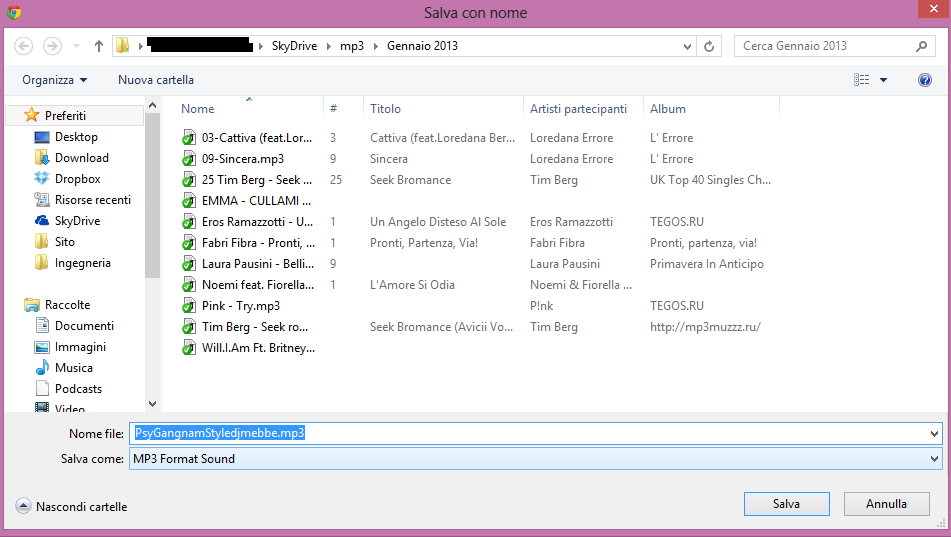The image size is (951, 537).
Task: Open Risorse recenti
Action: (92, 200)
